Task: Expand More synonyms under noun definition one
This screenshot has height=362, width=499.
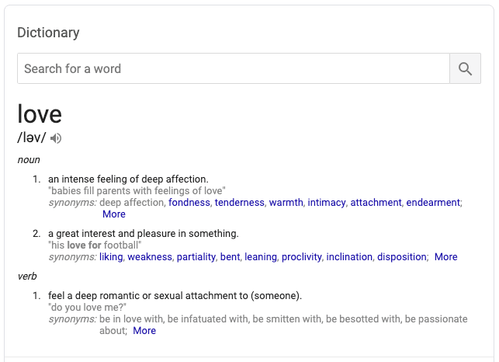Action: tap(114, 214)
